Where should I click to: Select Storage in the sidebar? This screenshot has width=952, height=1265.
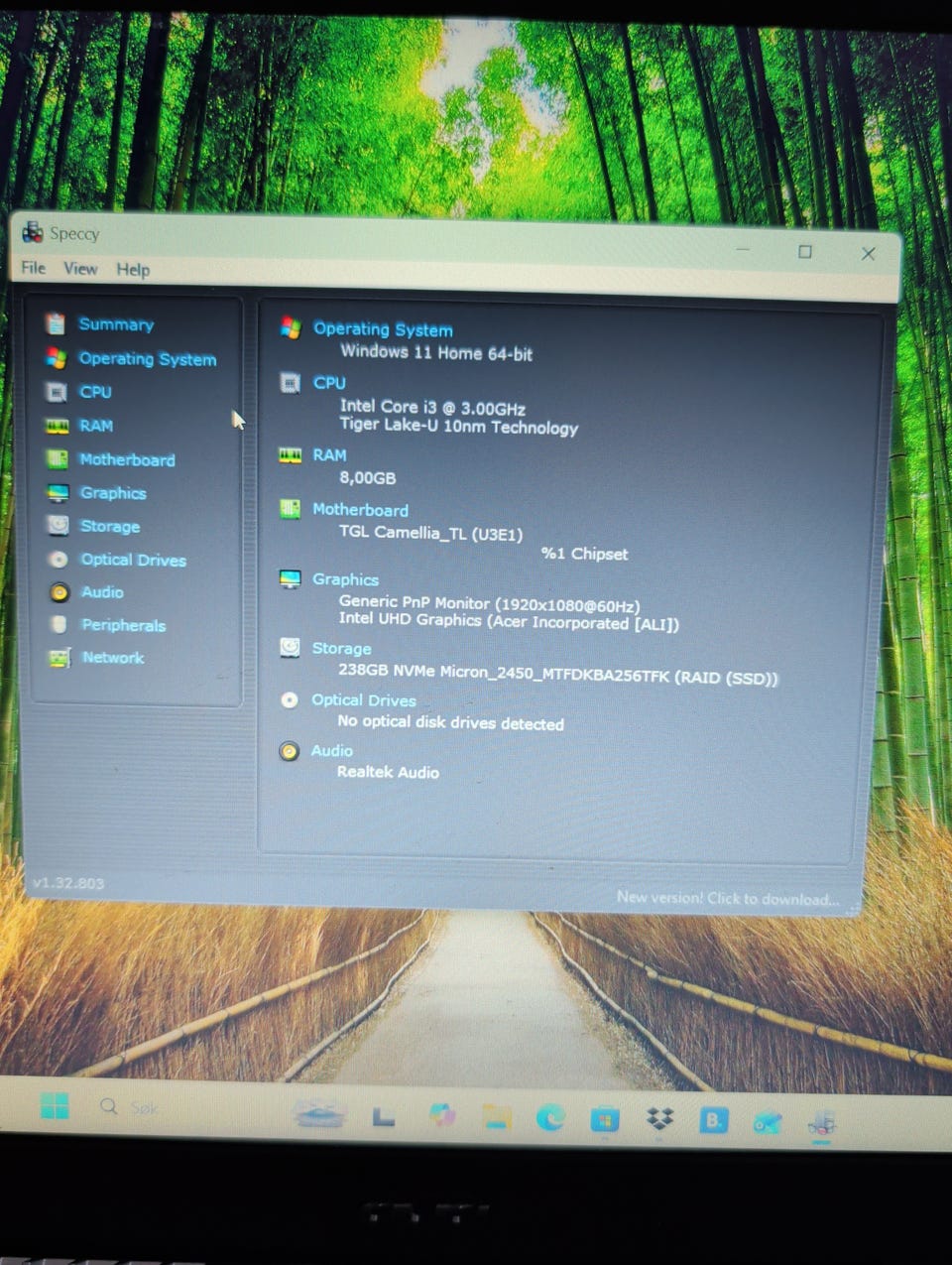[x=110, y=527]
